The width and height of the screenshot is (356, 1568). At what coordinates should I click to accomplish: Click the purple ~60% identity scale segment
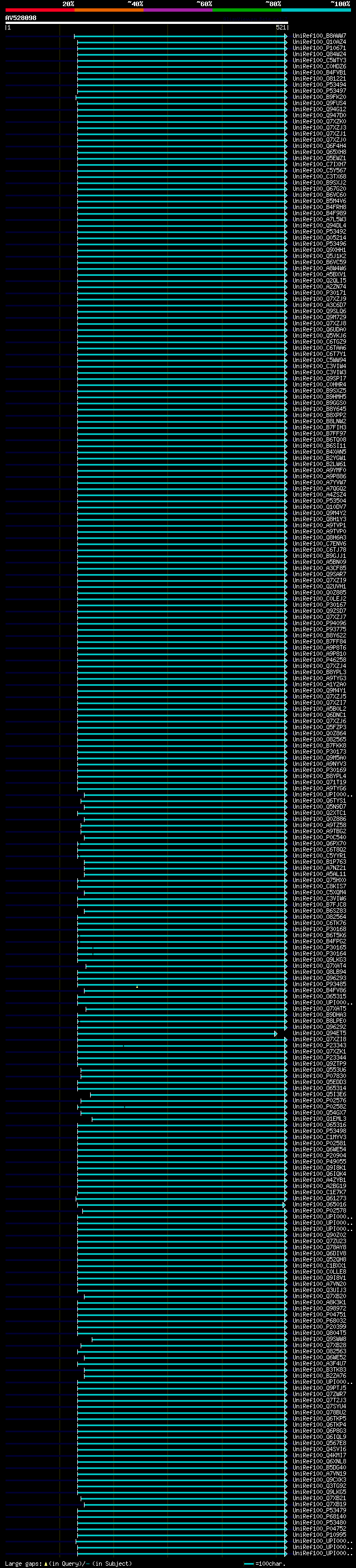click(179, 10)
